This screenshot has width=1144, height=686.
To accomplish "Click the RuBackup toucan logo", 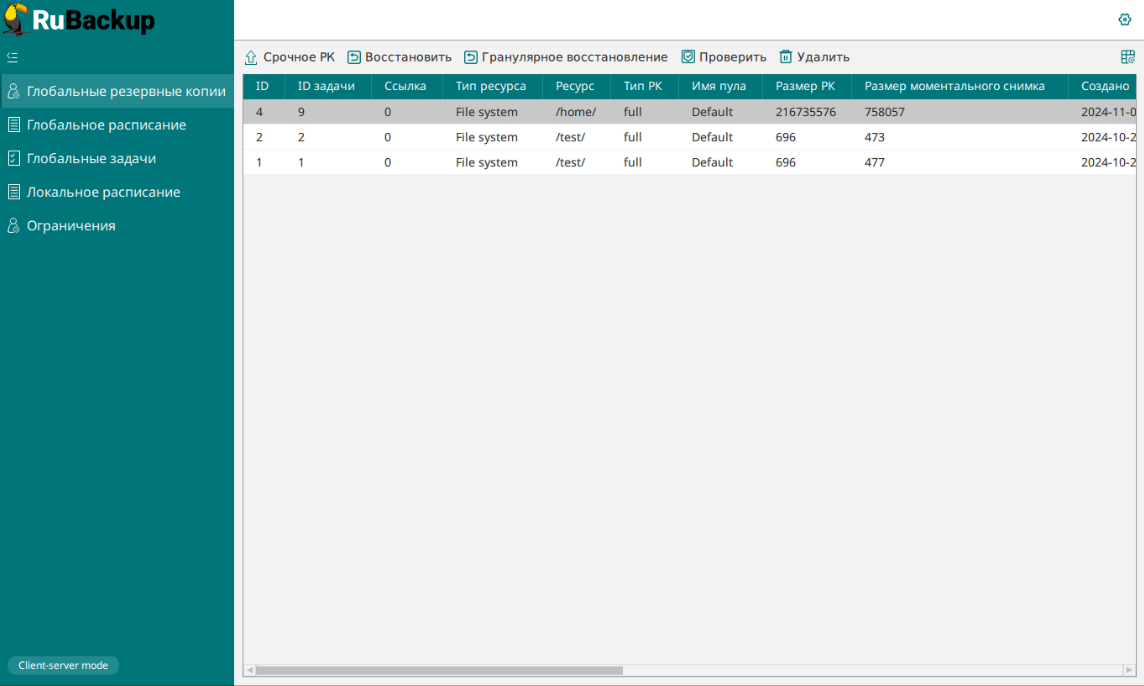I will (15, 19).
